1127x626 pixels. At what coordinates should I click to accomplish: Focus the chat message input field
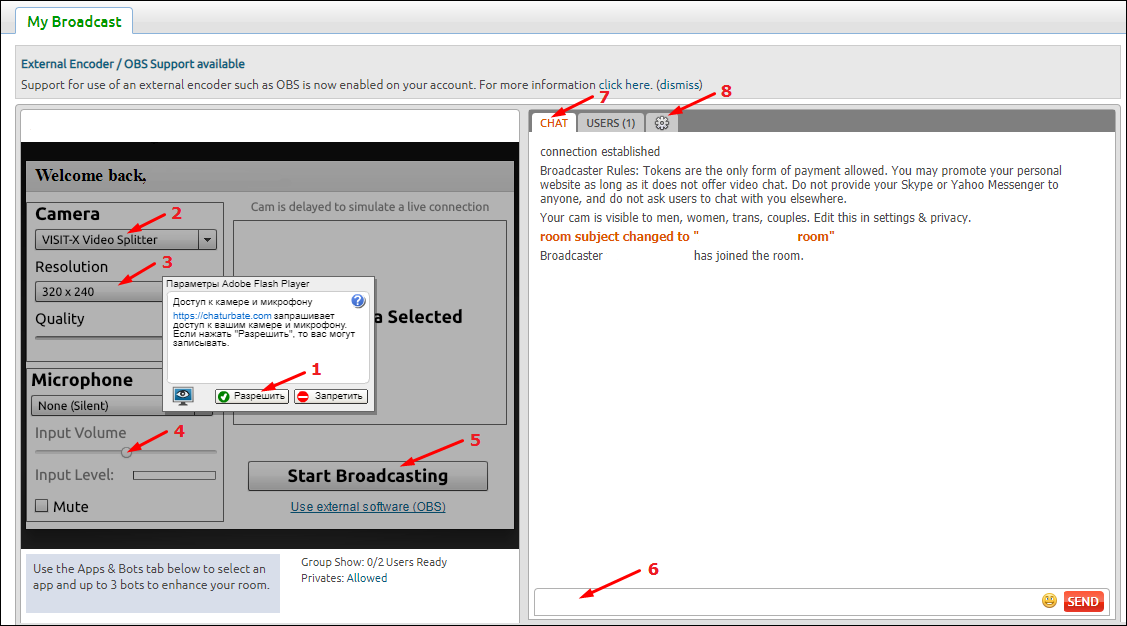785,602
